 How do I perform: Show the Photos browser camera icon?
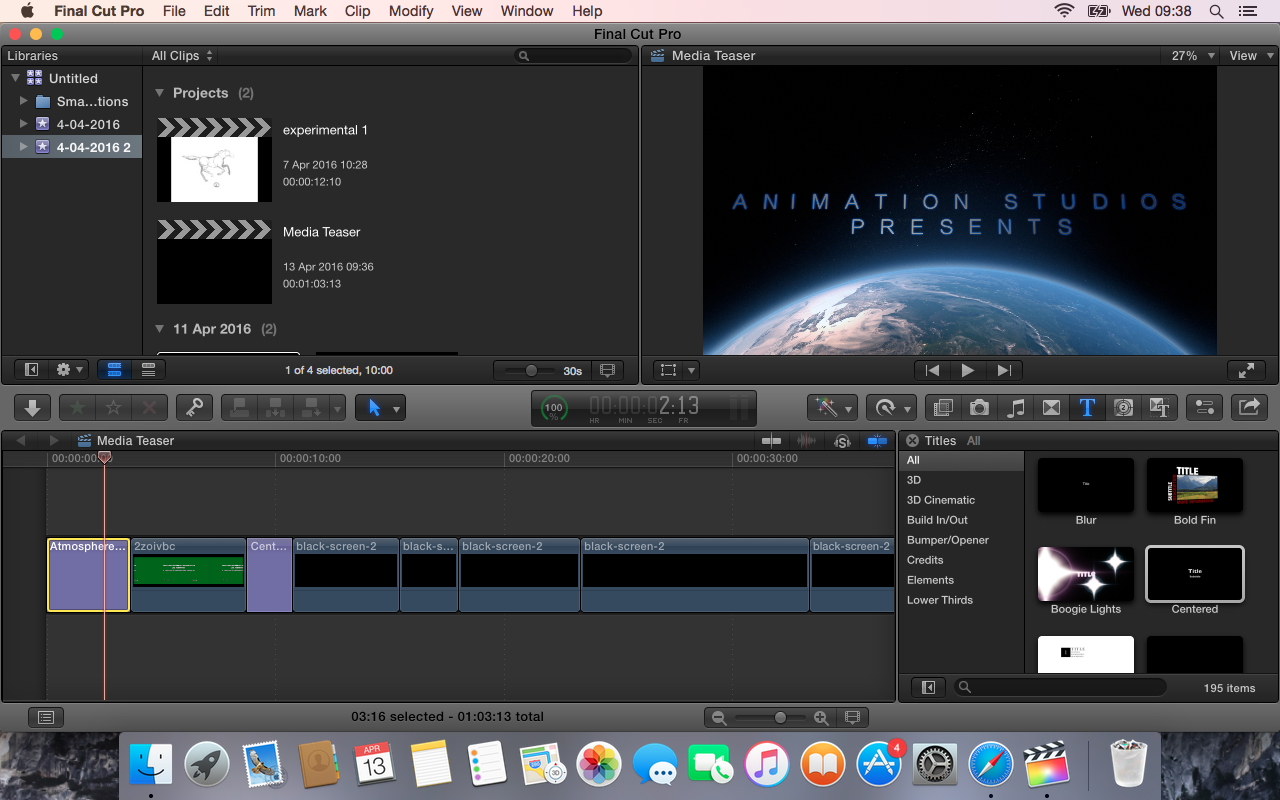click(x=979, y=407)
